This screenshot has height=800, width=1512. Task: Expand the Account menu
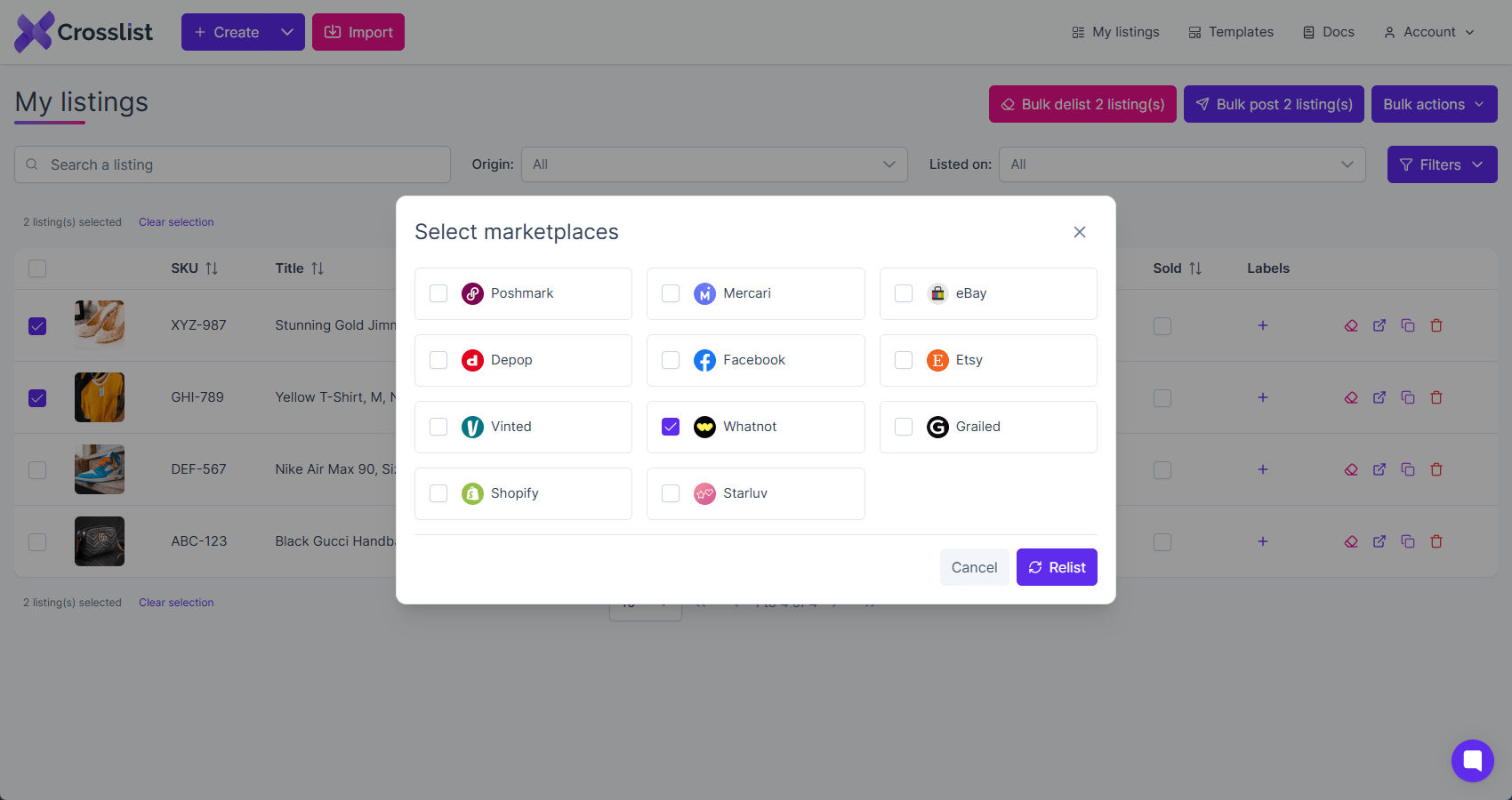tap(1429, 32)
